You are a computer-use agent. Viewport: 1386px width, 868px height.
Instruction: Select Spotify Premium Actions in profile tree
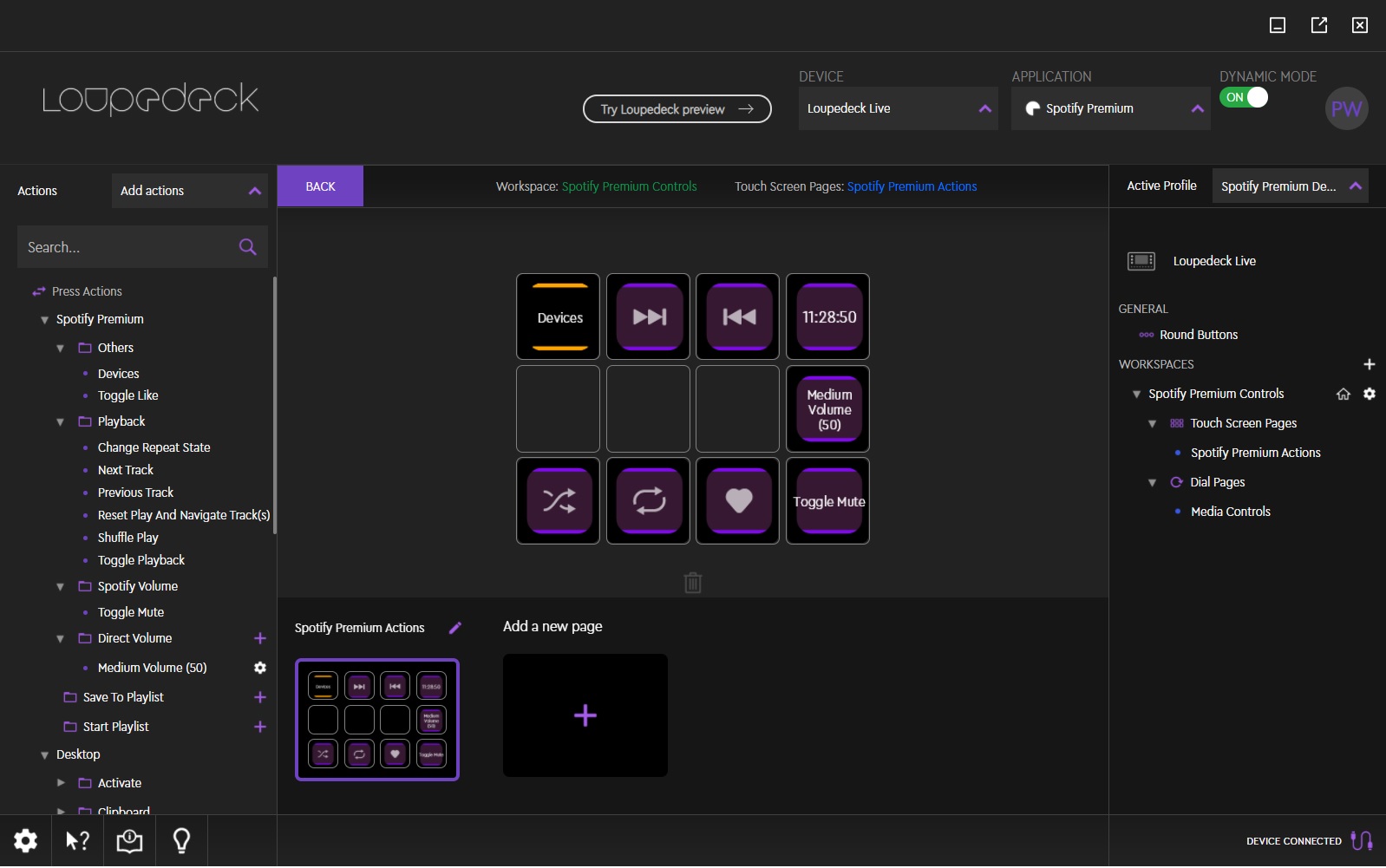coord(1255,453)
